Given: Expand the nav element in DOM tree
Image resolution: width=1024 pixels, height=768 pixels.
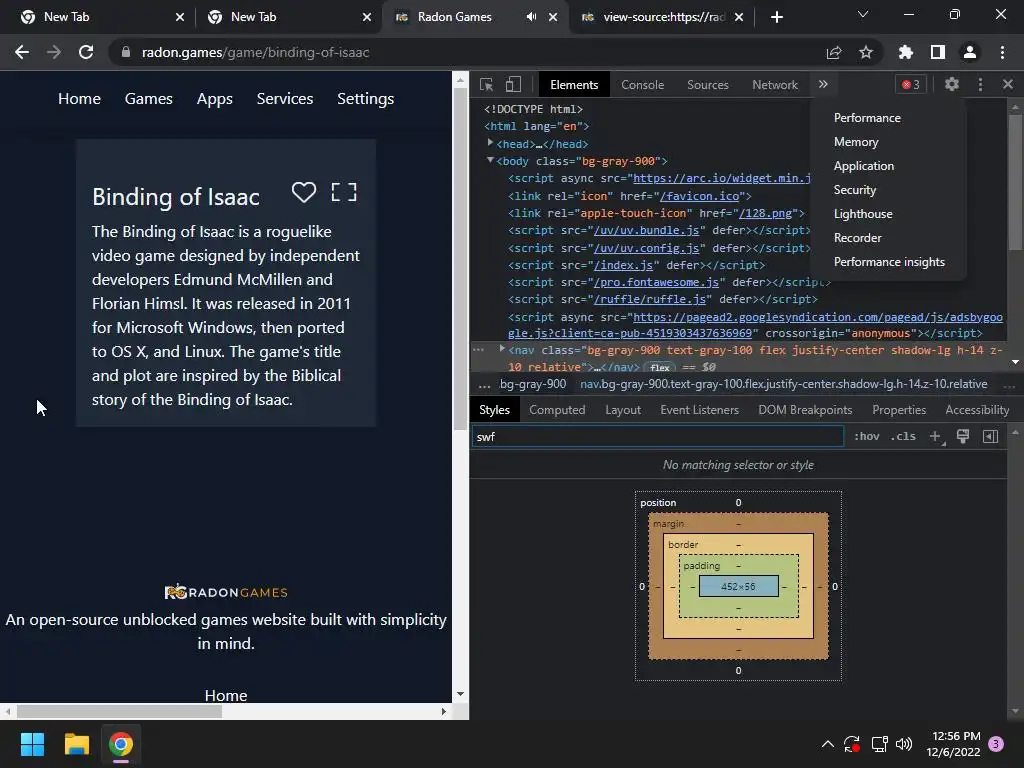Looking at the screenshot, I should coord(502,349).
